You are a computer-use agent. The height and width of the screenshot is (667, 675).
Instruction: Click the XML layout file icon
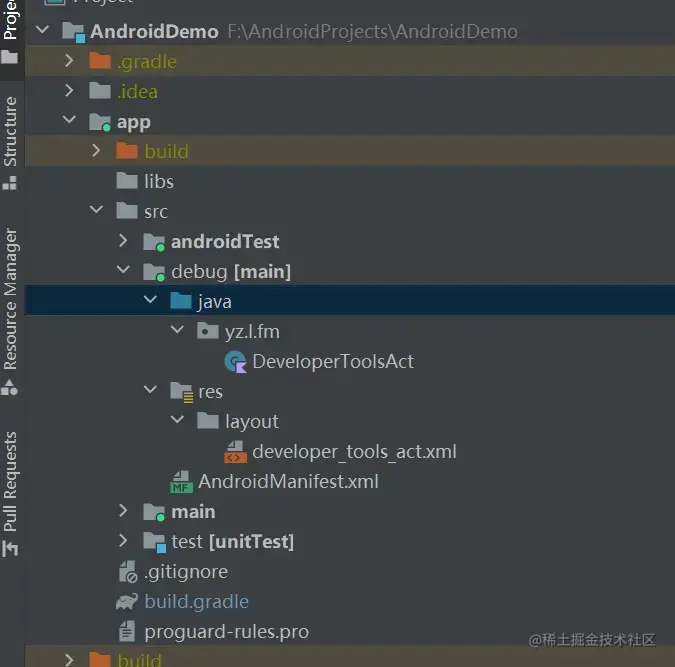pos(235,452)
